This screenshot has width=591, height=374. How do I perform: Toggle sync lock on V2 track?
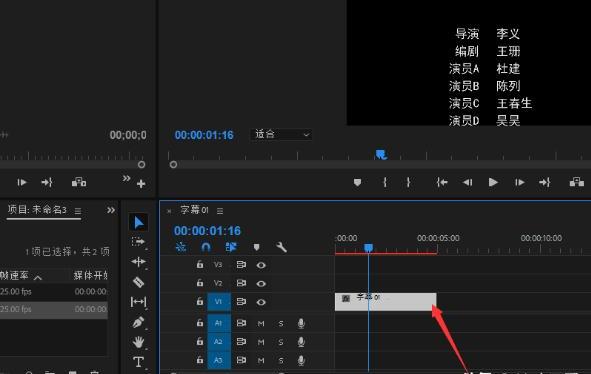point(241,283)
